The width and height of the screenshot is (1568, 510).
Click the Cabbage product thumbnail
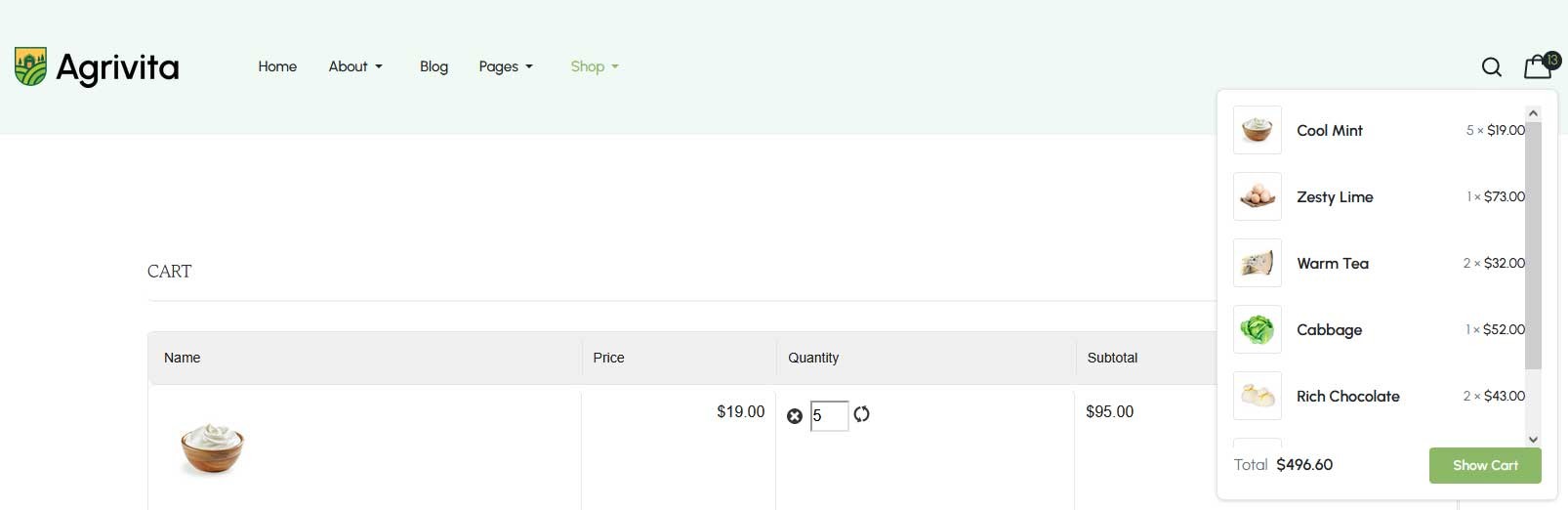pyautogui.click(x=1257, y=329)
